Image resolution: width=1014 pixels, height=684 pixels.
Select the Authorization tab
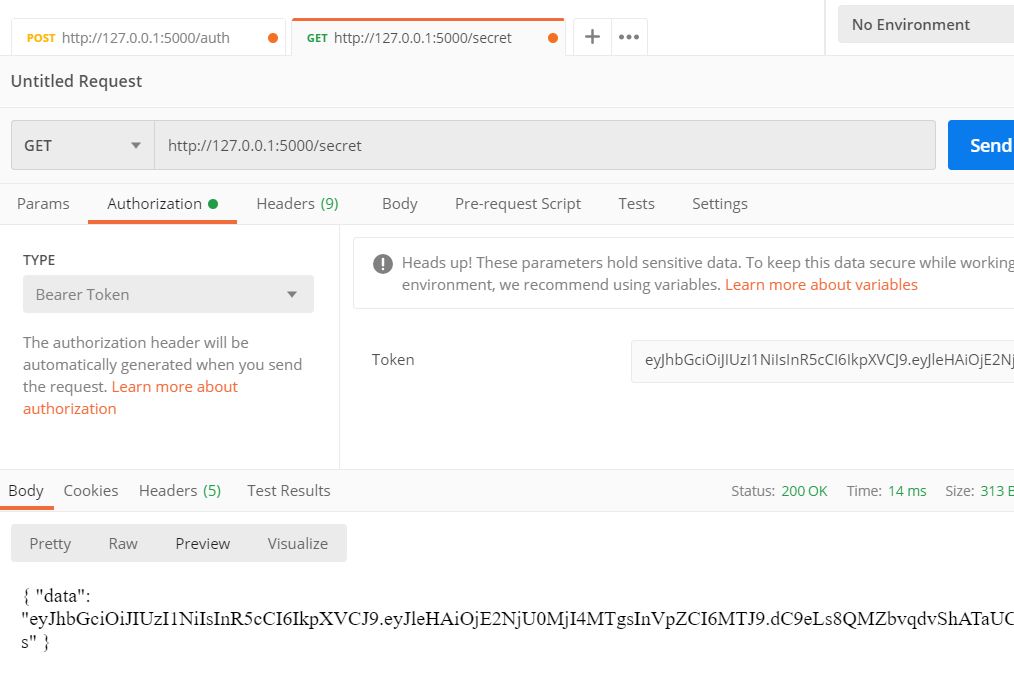click(x=162, y=204)
